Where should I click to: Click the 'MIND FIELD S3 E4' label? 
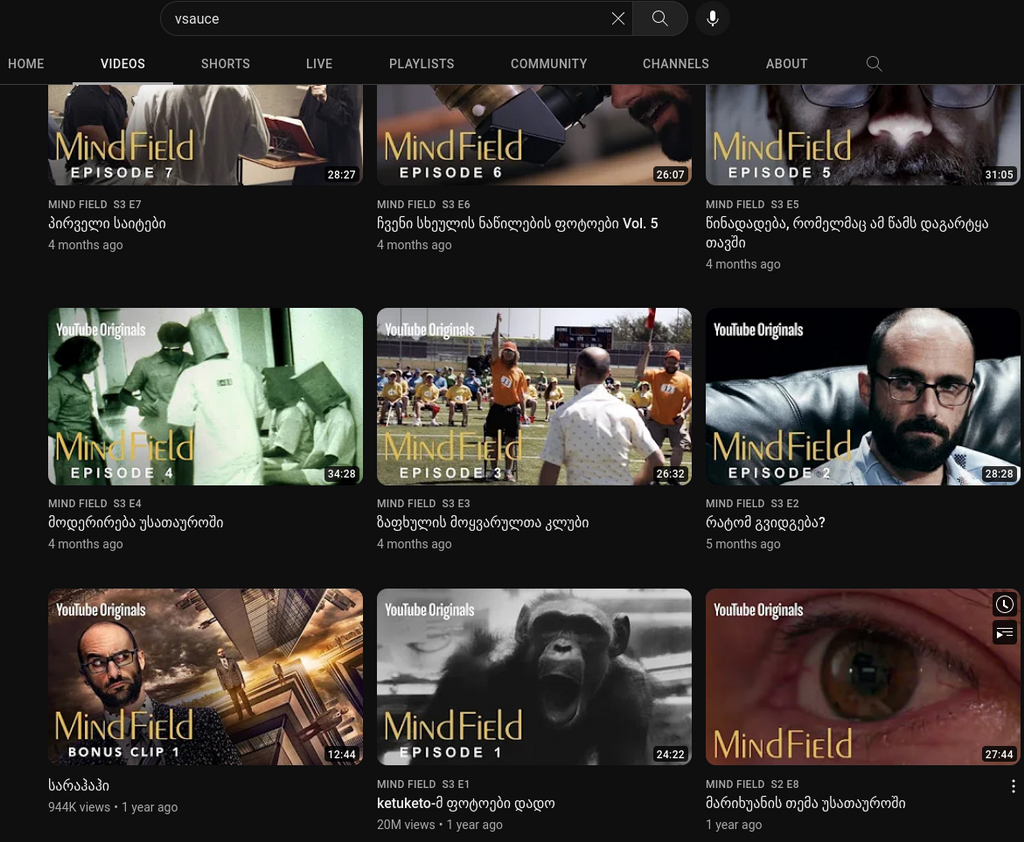pyautogui.click(x=95, y=504)
